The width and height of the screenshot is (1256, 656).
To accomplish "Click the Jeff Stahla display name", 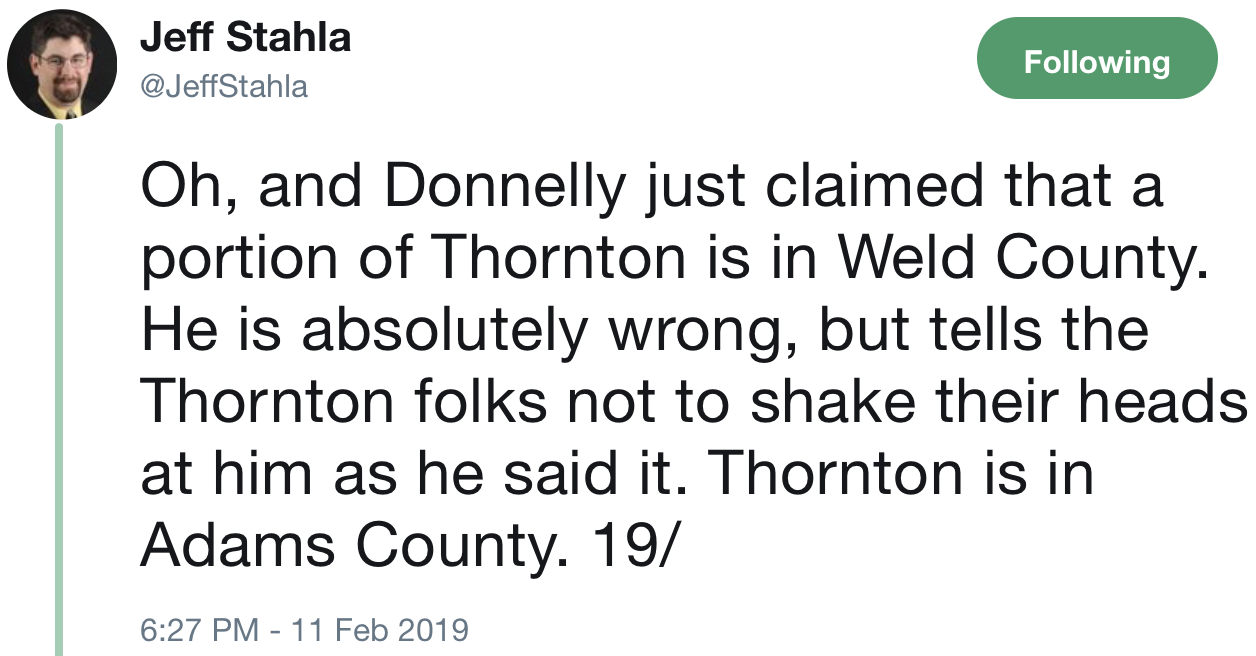I will point(245,38).
